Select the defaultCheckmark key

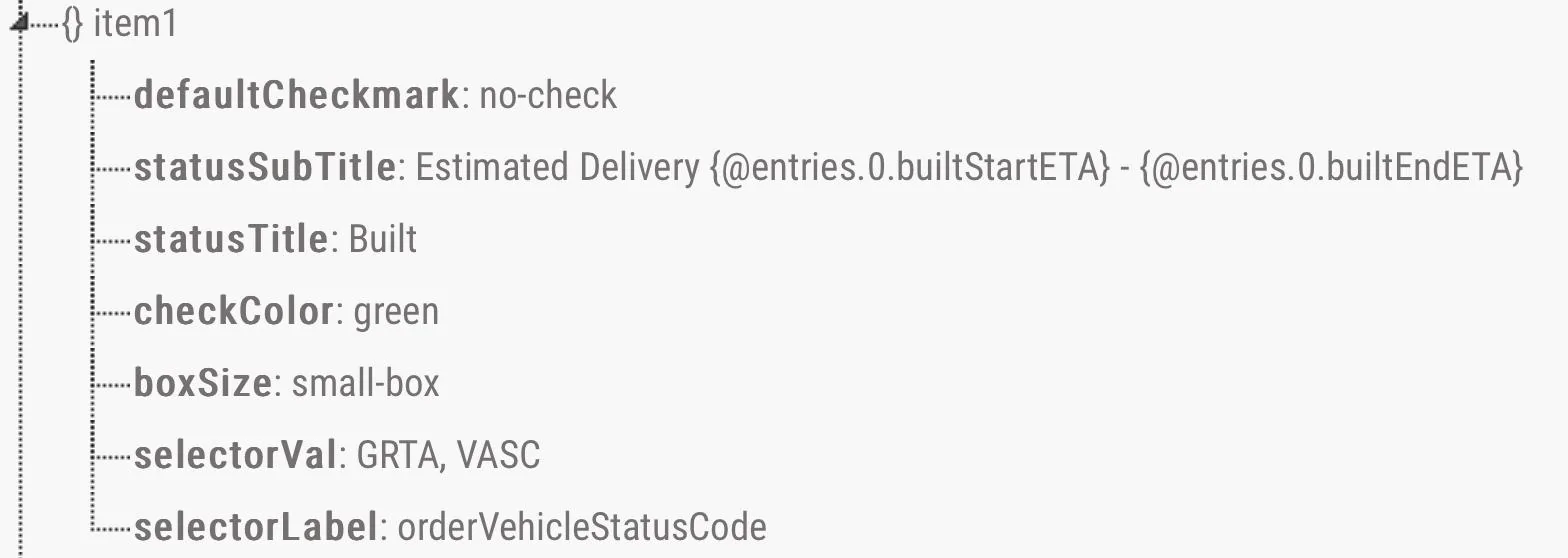(x=296, y=95)
